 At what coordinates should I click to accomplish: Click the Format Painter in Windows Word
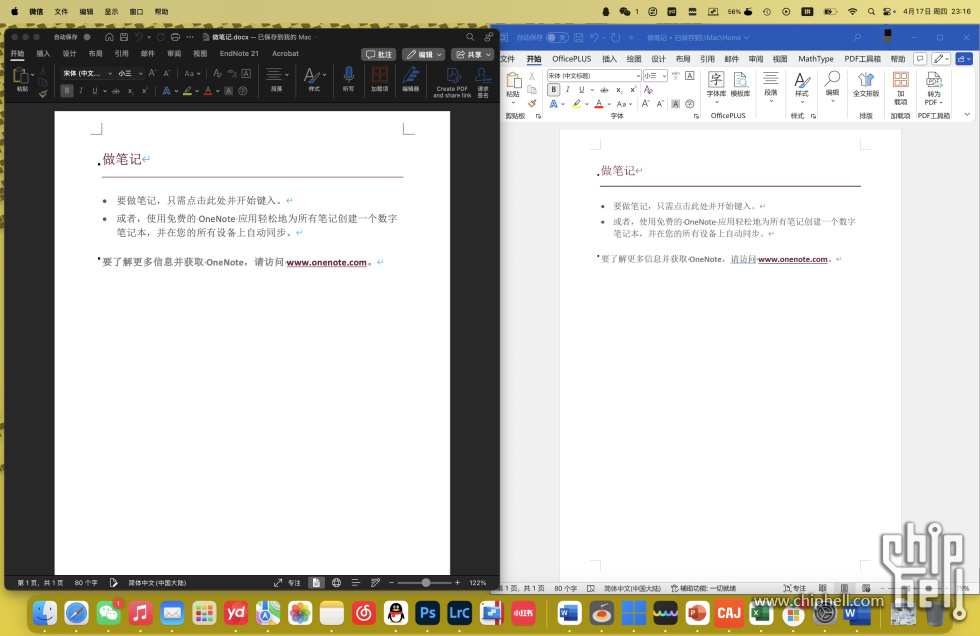pos(532,103)
